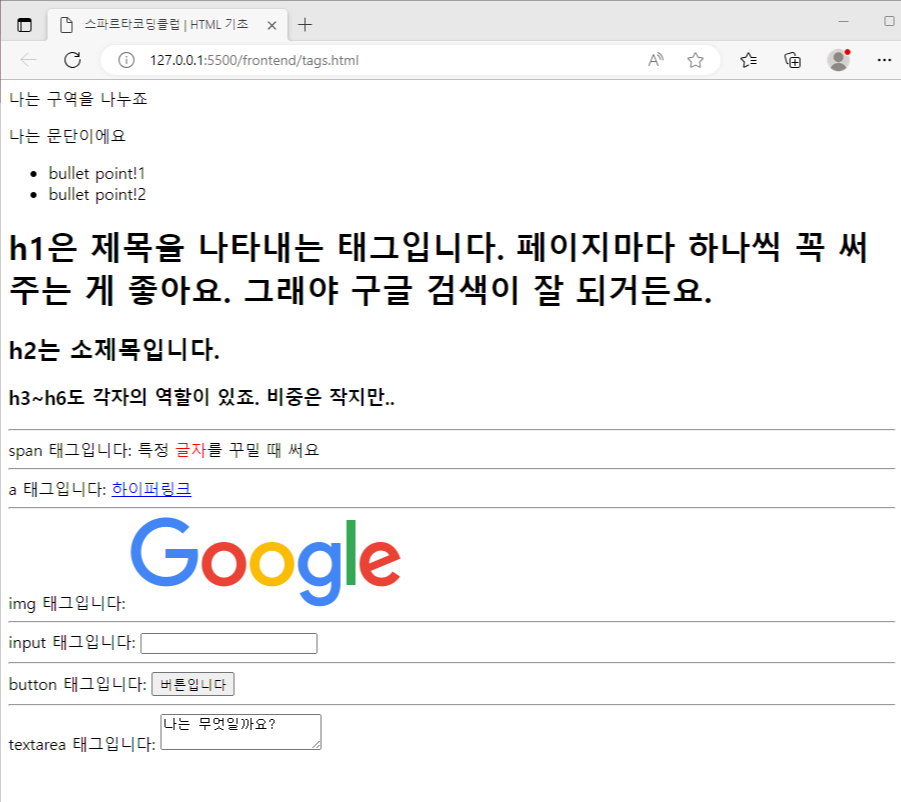Viewport: 901px width, 802px height.
Task: Click the bullet point!1 list item
Action: [97, 173]
